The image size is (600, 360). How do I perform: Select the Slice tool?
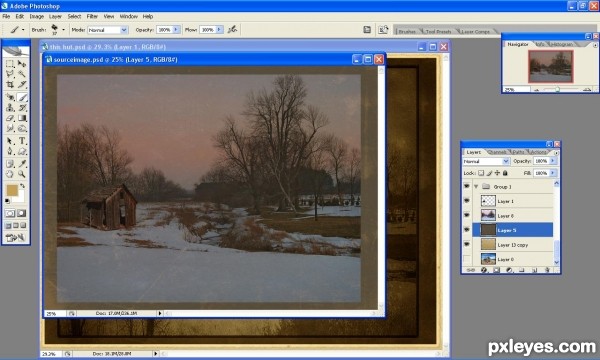[22, 84]
